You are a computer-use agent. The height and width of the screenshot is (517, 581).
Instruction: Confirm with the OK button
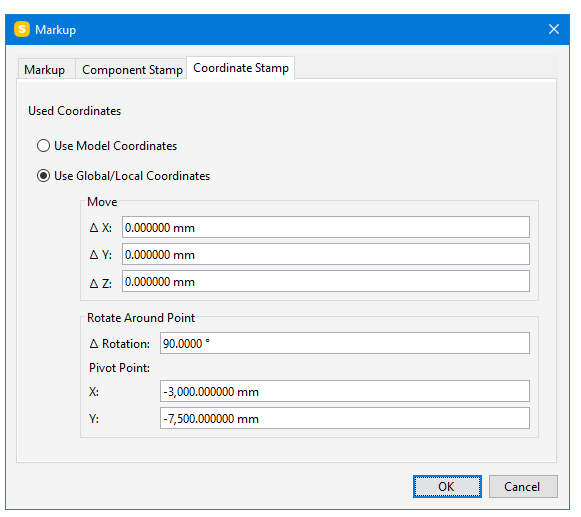pos(447,487)
